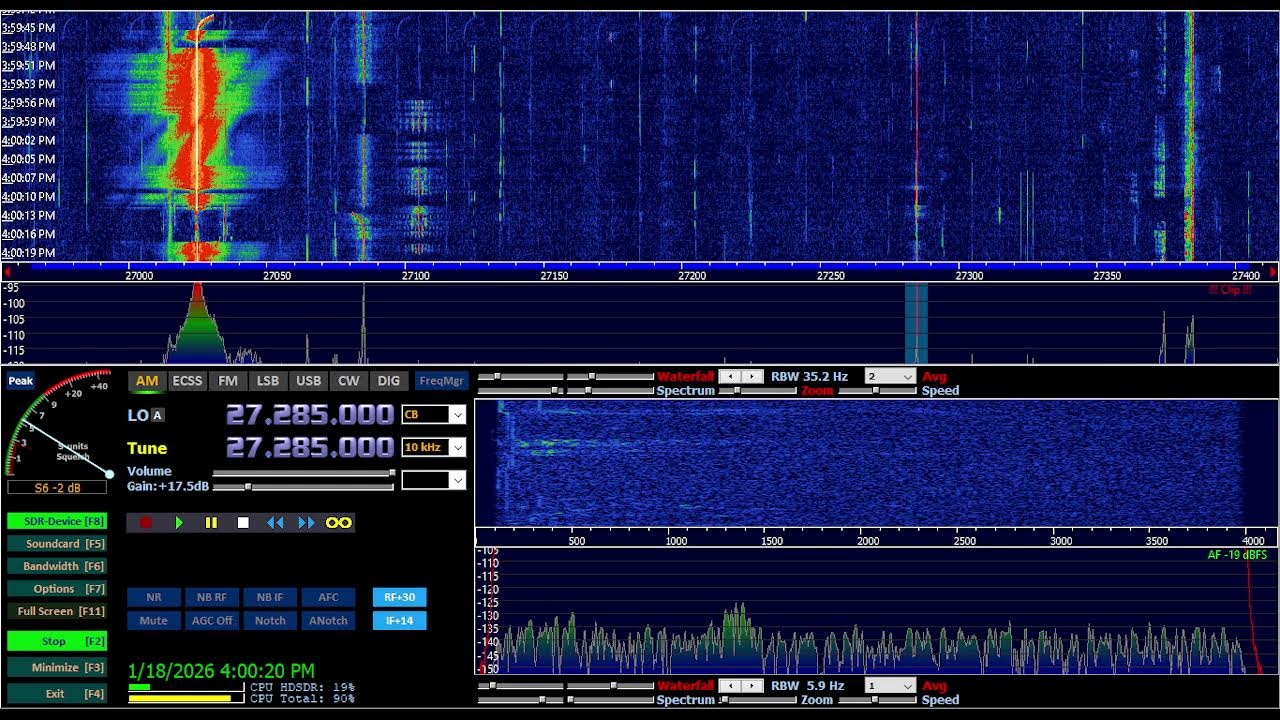Click Minimize [F3] button
The height and width of the screenshot is (720, 1280).
tap(57, 667)
